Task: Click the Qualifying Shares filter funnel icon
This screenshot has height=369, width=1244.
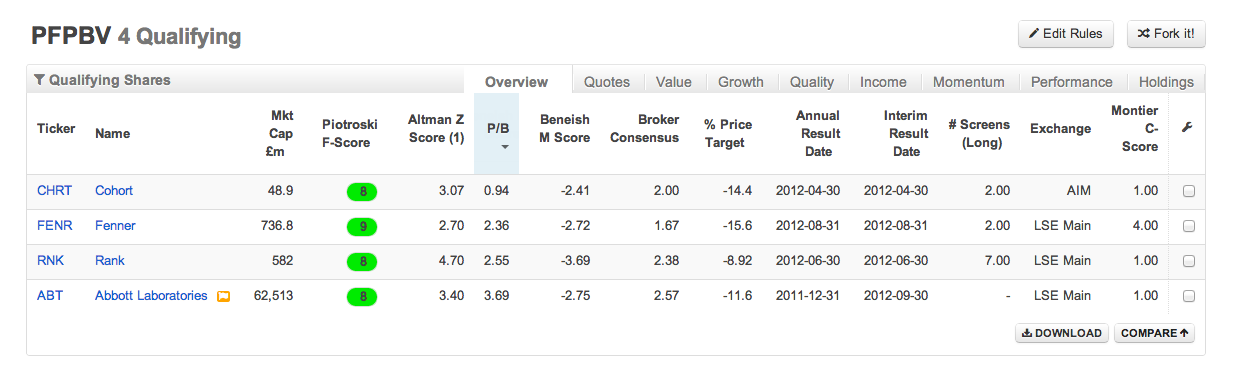Action: point(39,79)
